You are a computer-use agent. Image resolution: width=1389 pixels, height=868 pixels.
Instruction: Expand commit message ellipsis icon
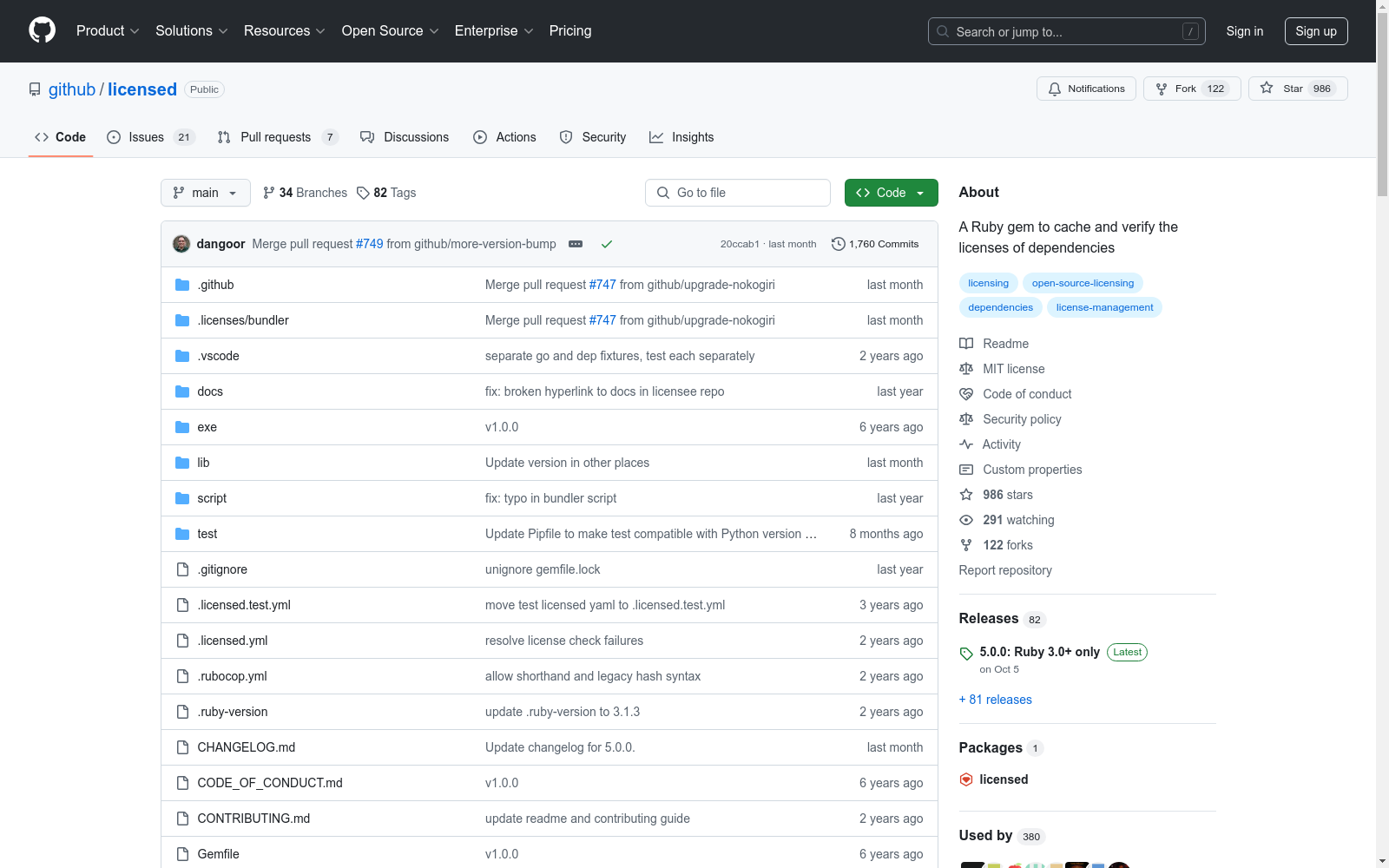tap(576, 244)
